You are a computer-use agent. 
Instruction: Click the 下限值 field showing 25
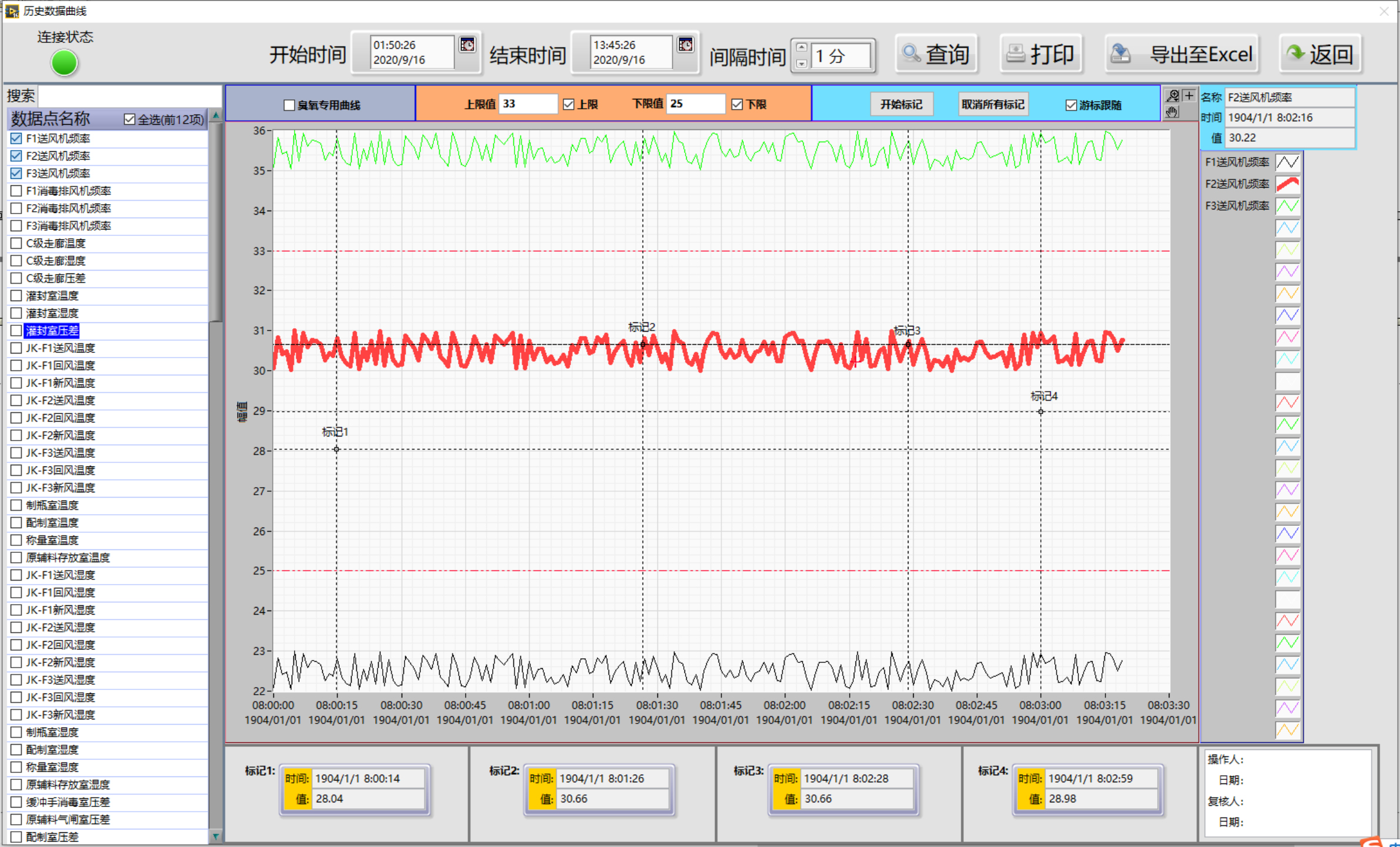pyautogui.click(x=696, y=104)
